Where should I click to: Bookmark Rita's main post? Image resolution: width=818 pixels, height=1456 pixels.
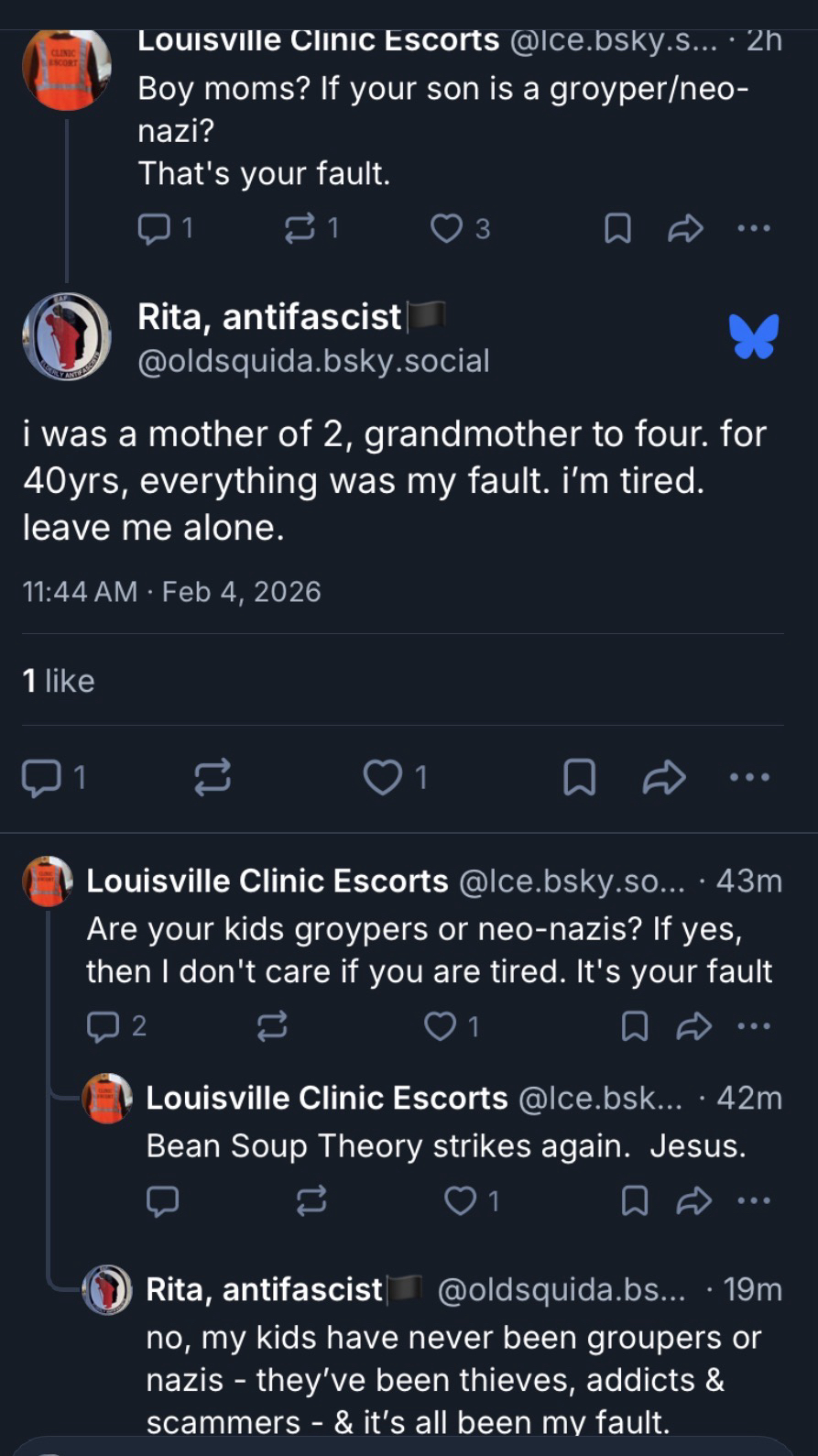579,778
